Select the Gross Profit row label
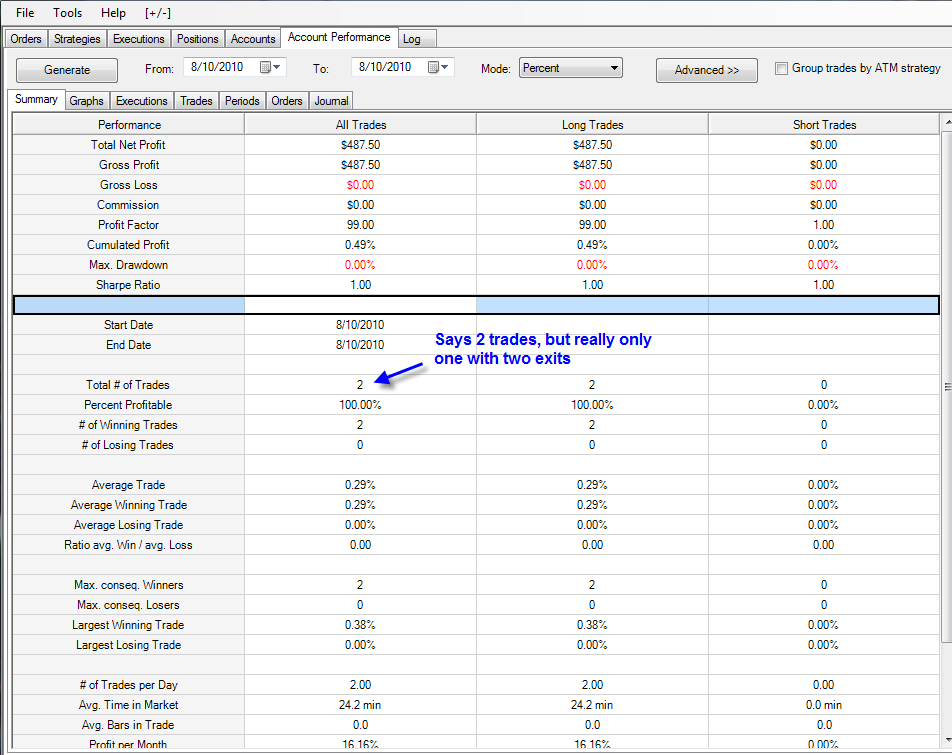The height and width of the screenshot is (755, 952). 129,164
